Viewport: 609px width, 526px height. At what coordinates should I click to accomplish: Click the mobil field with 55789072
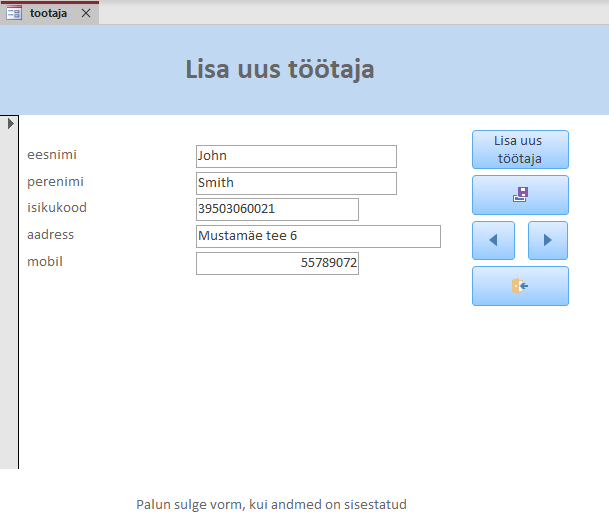click(x=277, y=263)
